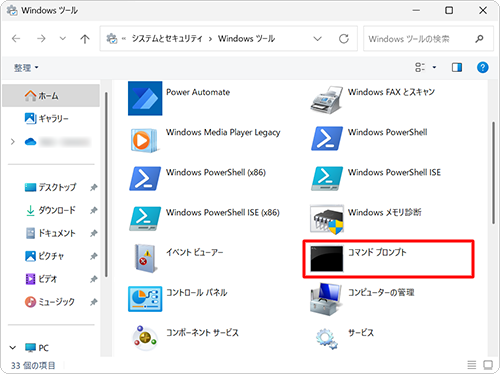Select the OneDrive cloud icon in sidebar
Screen dimensions: 500x374
(30, 142)
